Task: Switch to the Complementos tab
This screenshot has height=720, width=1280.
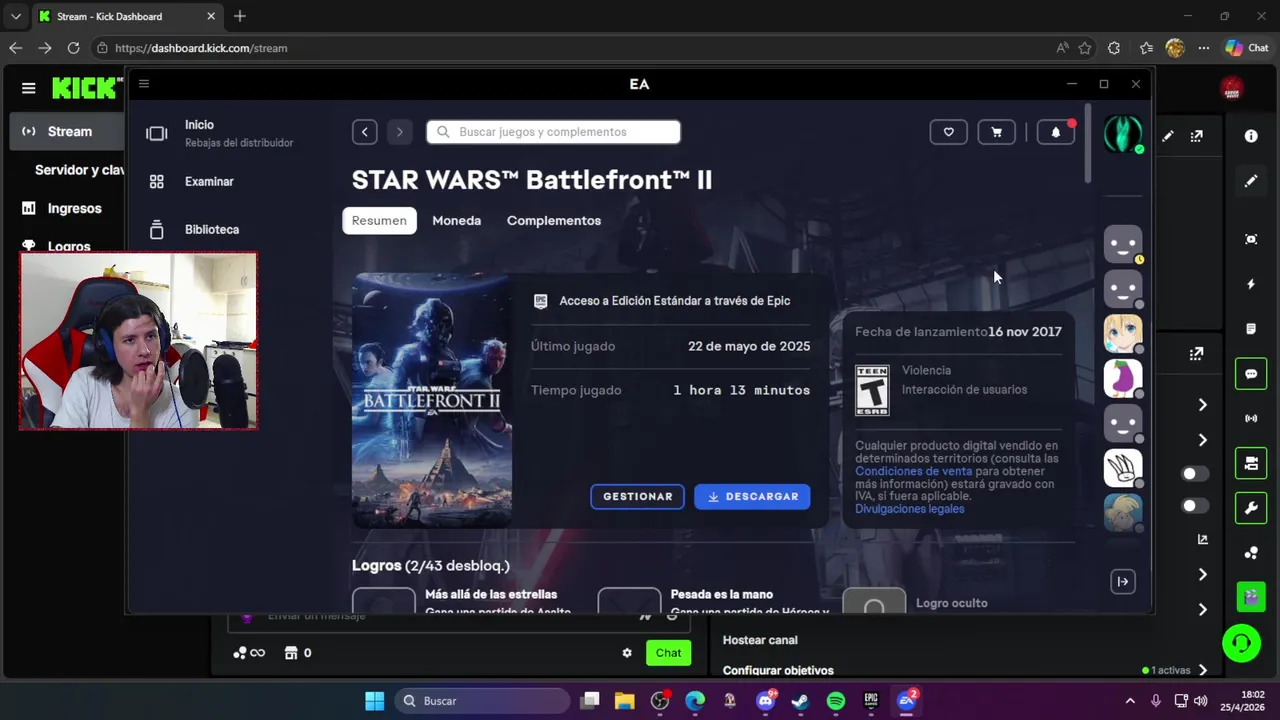Action: point(554,220)
